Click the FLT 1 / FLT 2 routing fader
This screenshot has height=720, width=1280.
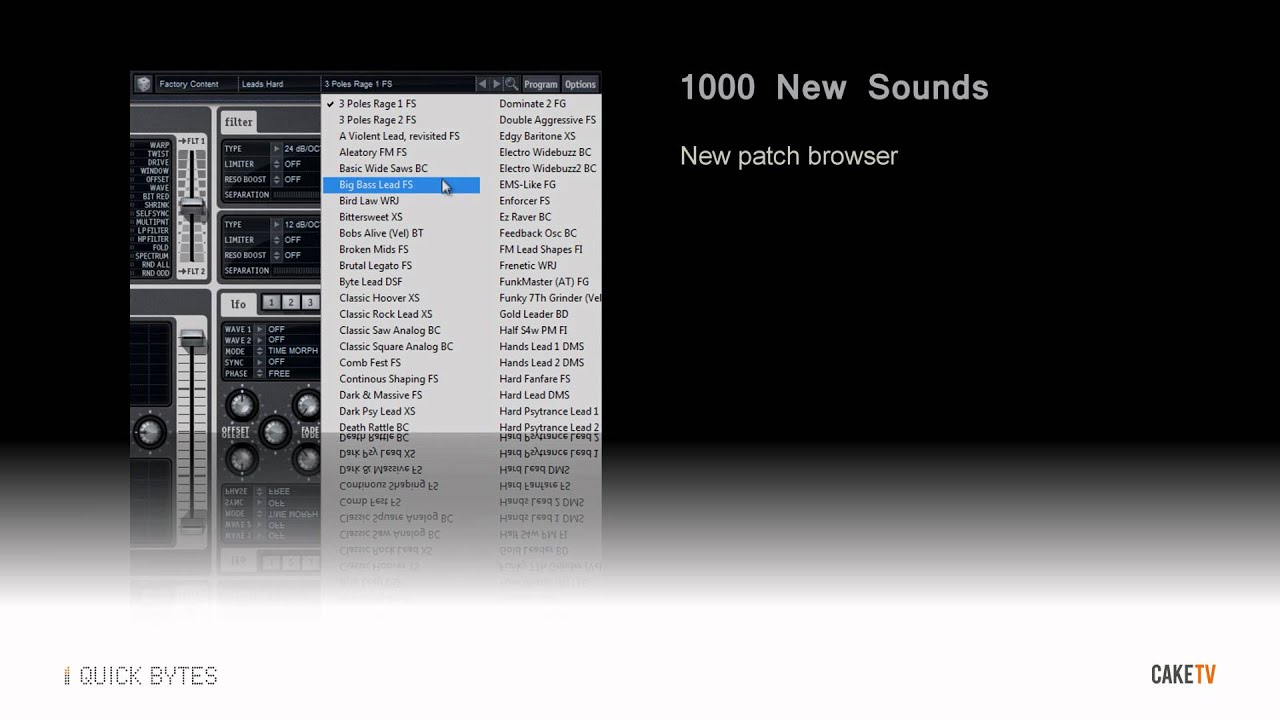192,204
